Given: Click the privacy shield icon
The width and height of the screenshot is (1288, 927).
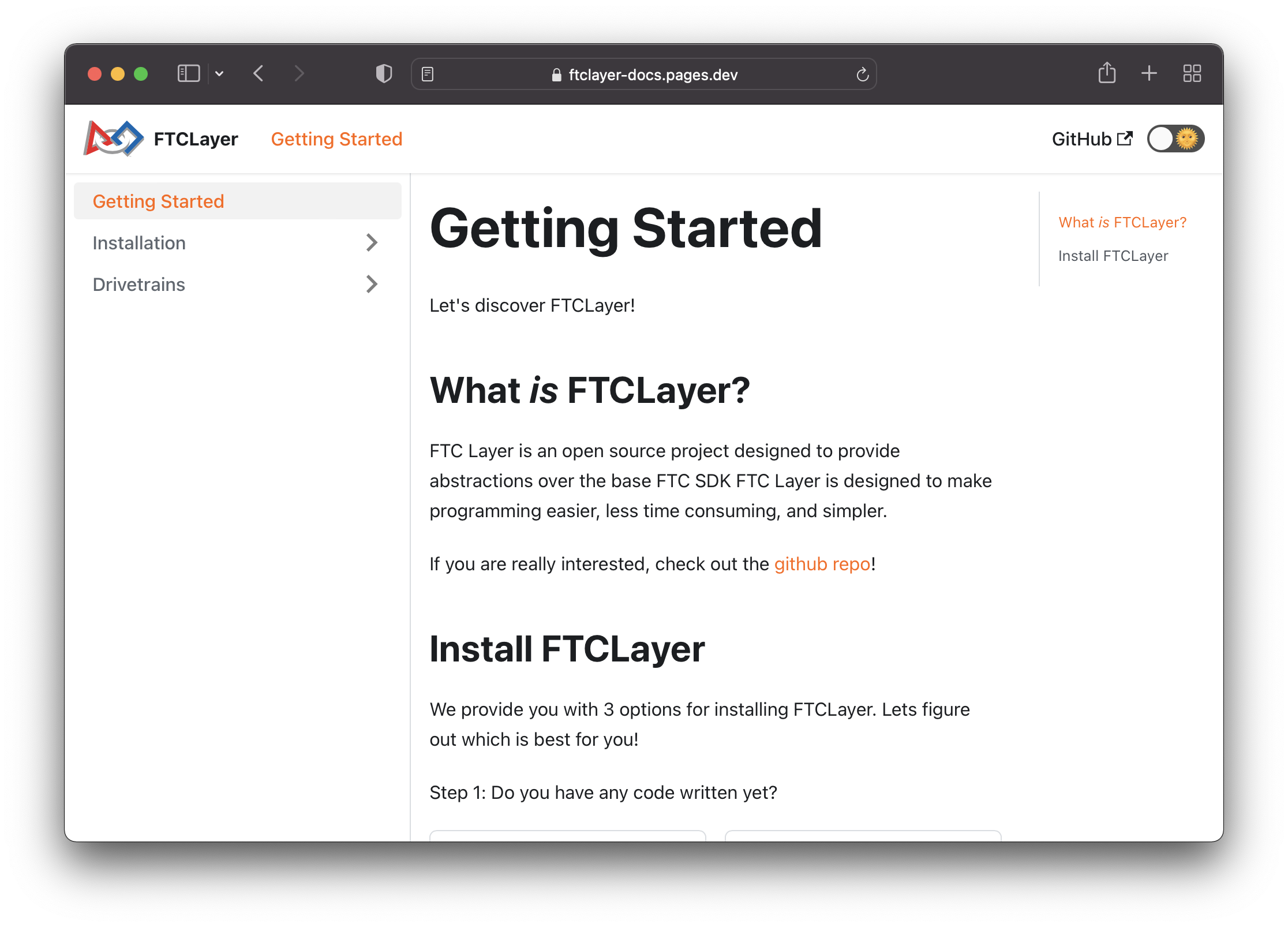Looking at the screenshot, I should pos(383,73).
